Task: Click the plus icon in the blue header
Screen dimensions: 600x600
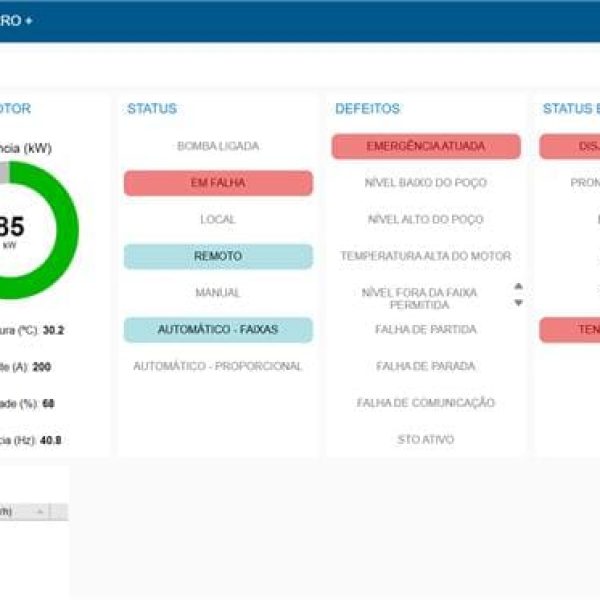Action: point(29,21)
